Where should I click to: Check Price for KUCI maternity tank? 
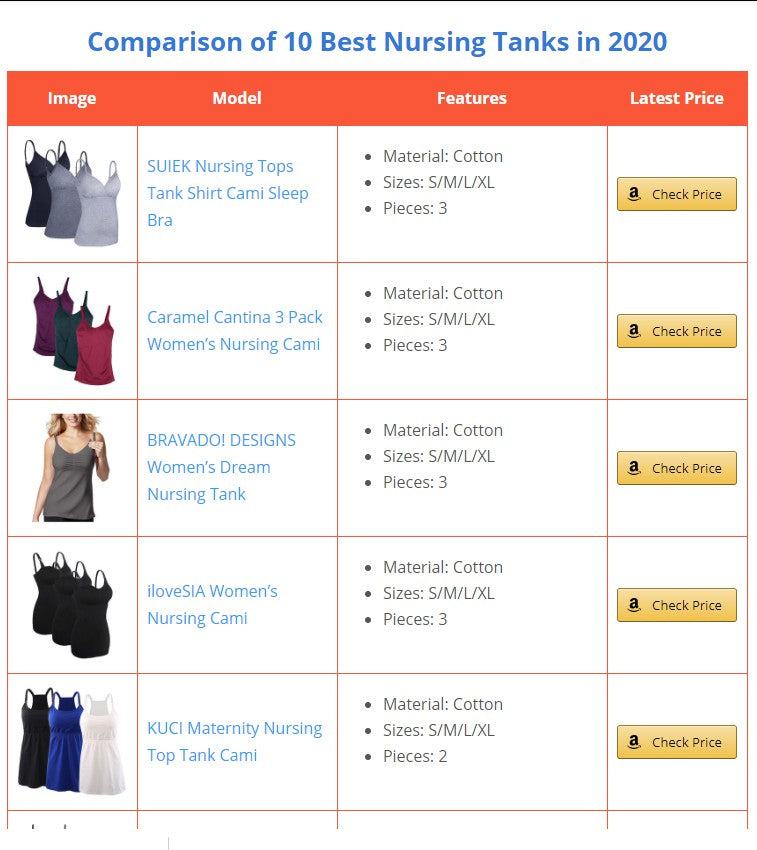677,742
